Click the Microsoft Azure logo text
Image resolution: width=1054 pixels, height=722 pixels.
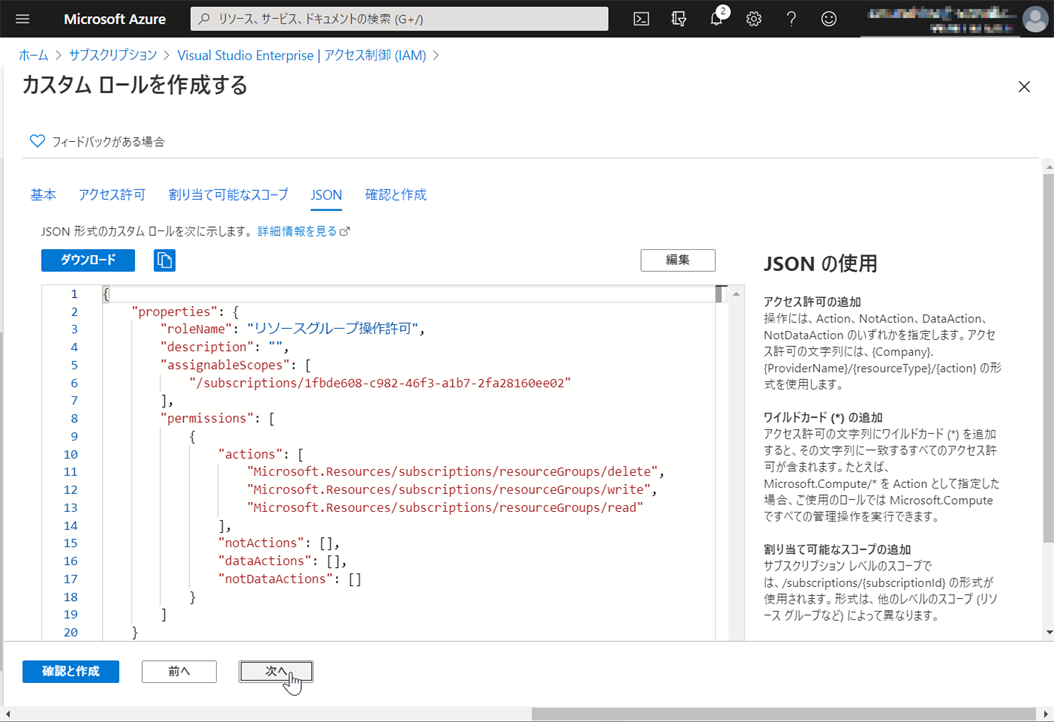115,19
